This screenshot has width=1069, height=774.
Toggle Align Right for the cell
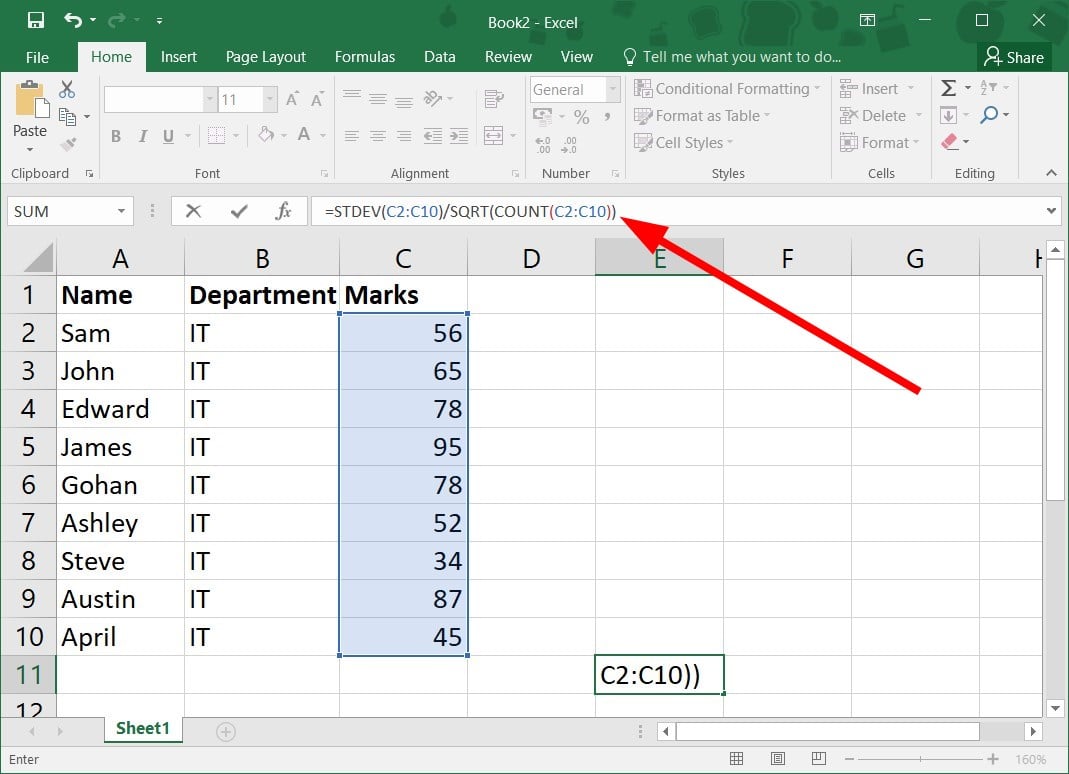[404, 136]
